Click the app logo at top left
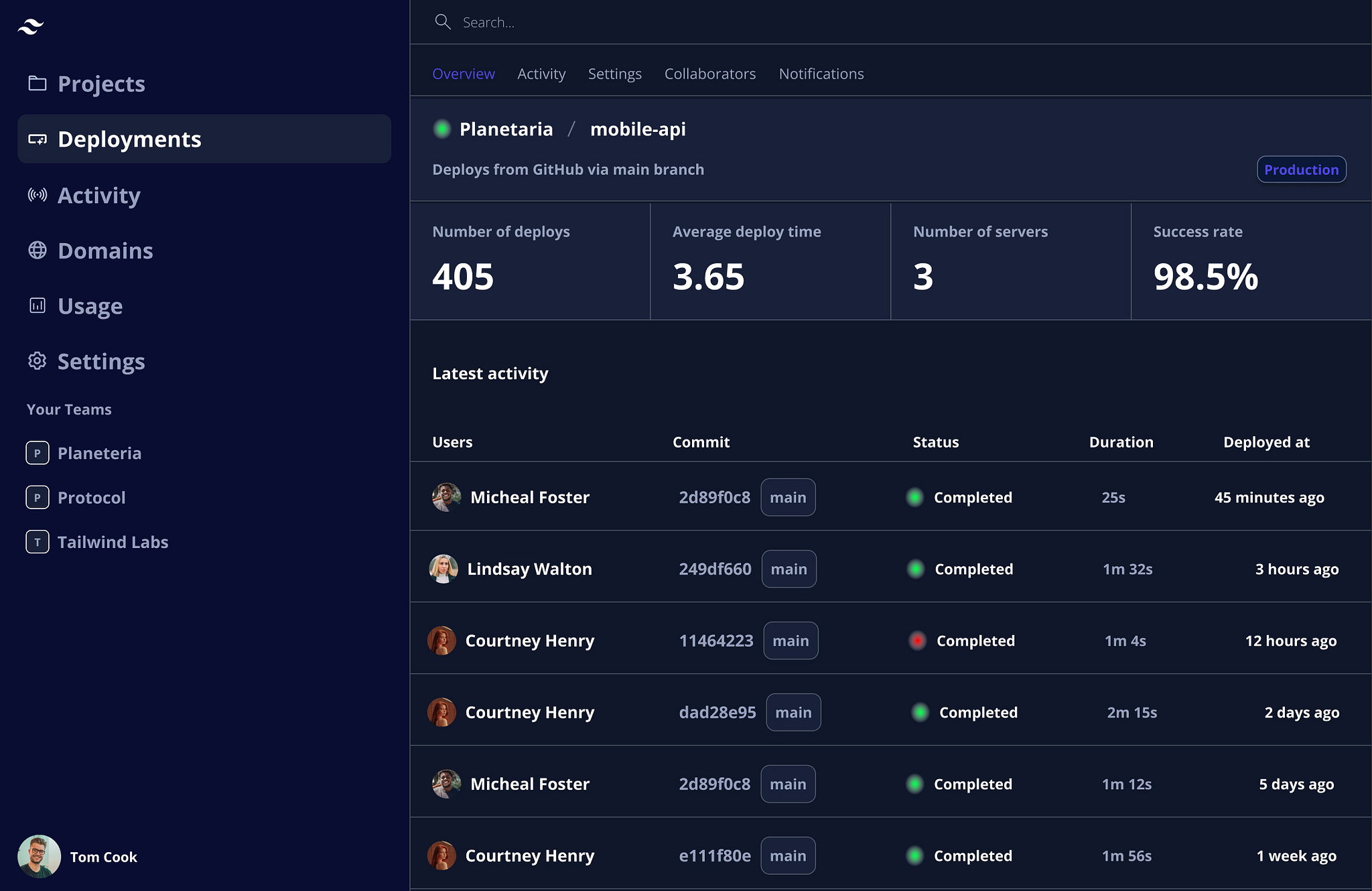The width and height of the screenshot is (1372, 891). 29,27
